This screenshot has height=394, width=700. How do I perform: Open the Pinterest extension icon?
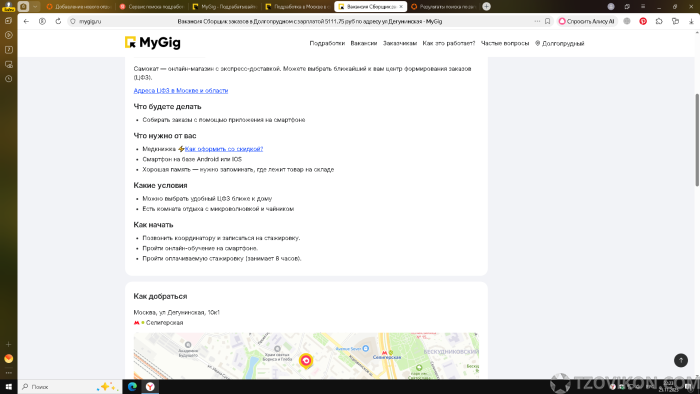(x=643, y=21)
